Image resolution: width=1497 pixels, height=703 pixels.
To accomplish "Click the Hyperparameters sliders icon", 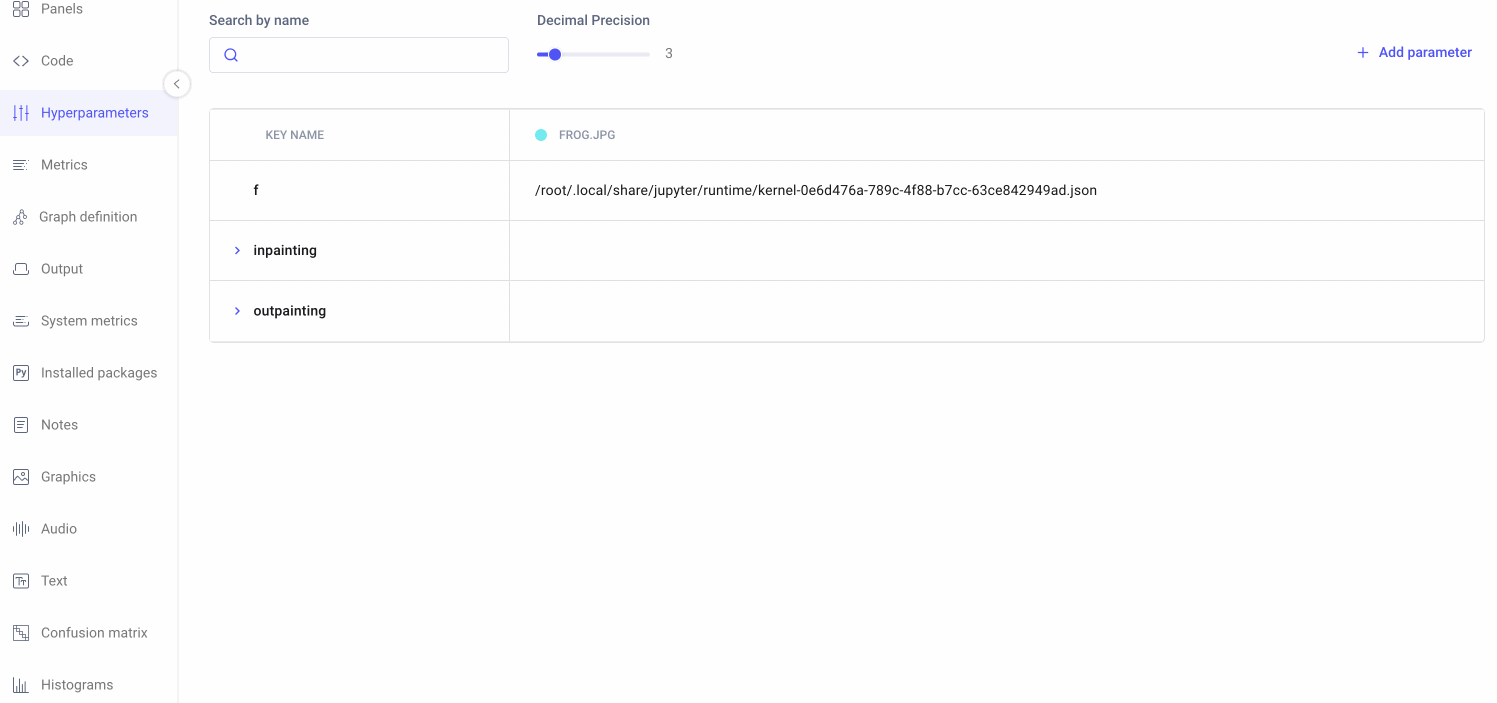I will (x=20, y=113).
